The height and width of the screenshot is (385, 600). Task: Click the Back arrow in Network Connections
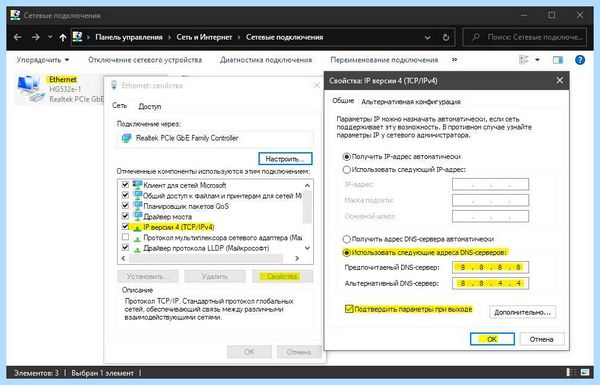(17, 37)
